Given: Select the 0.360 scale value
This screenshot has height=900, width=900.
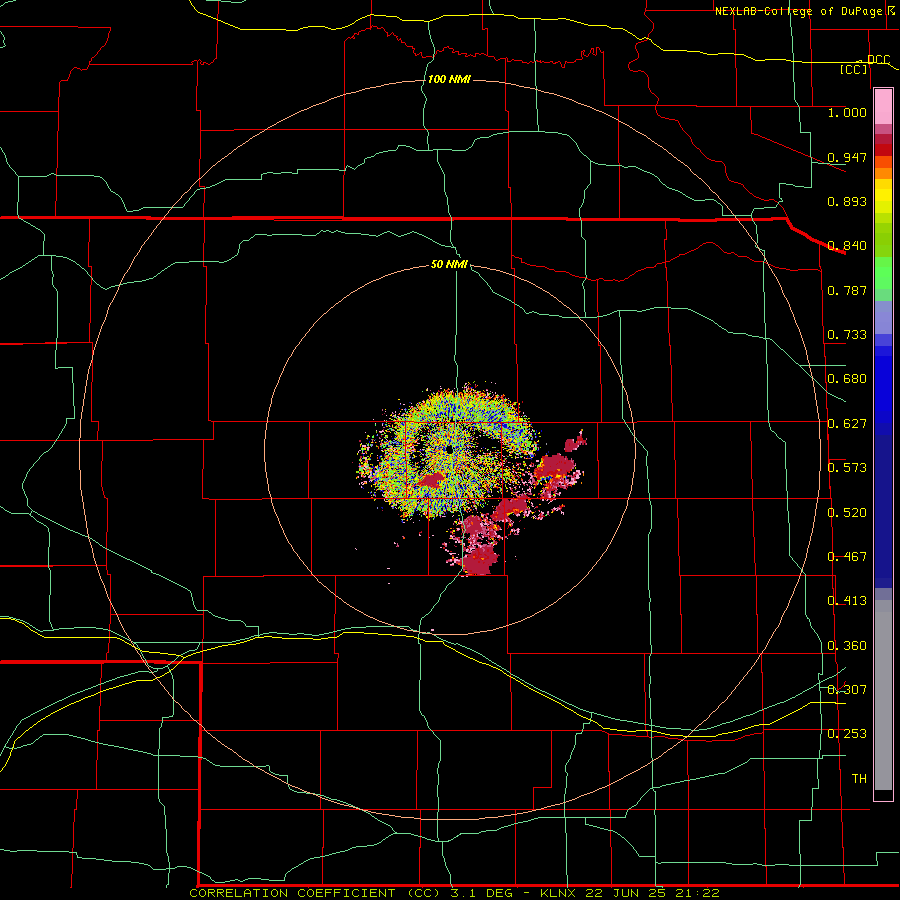Looking at the screenshot, I should (847, 645).
